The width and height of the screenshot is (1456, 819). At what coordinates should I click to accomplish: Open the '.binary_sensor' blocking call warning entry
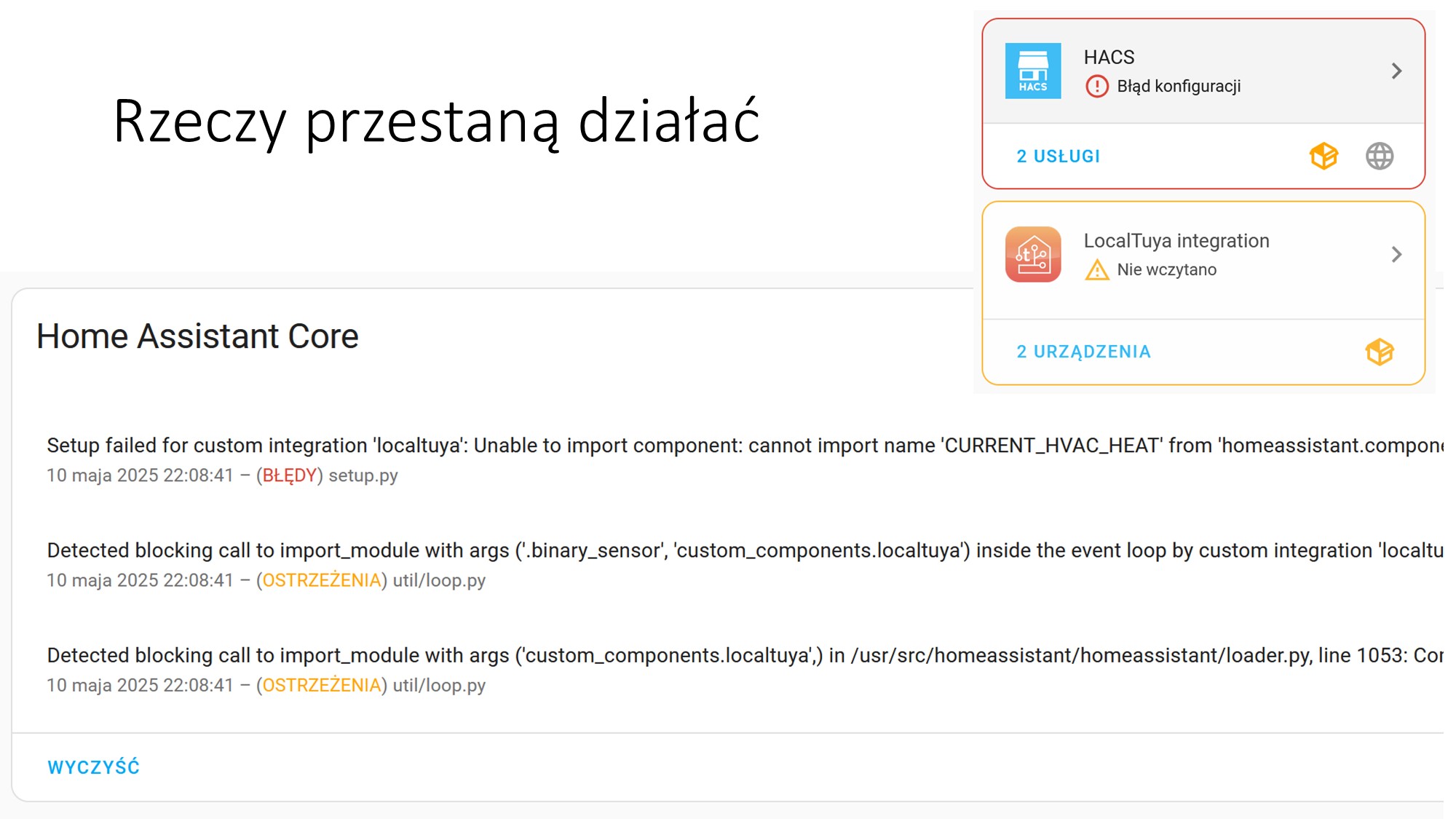pos(745,564)
